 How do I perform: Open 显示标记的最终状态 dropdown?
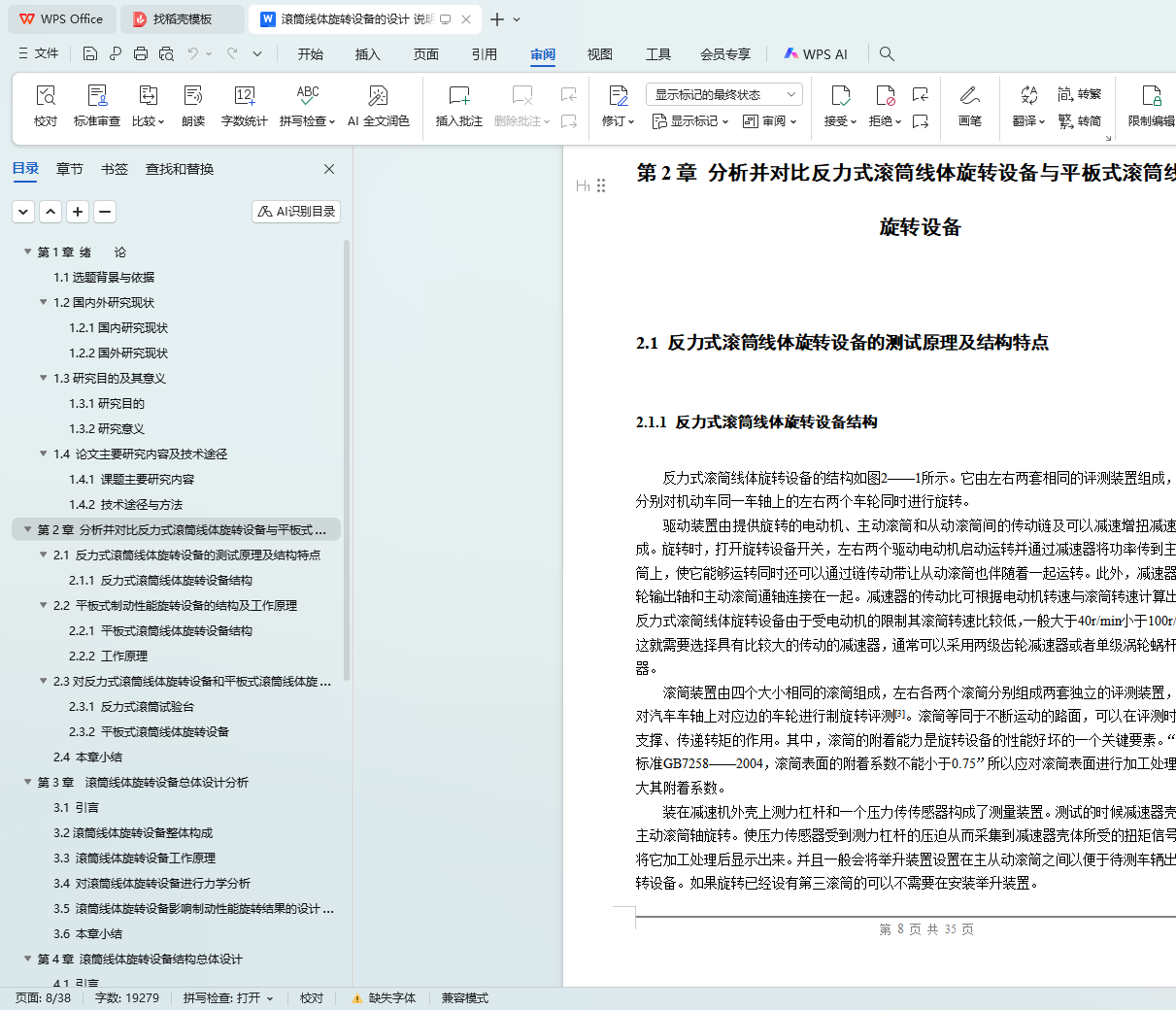pyautogui.click(x=723, y=94)
